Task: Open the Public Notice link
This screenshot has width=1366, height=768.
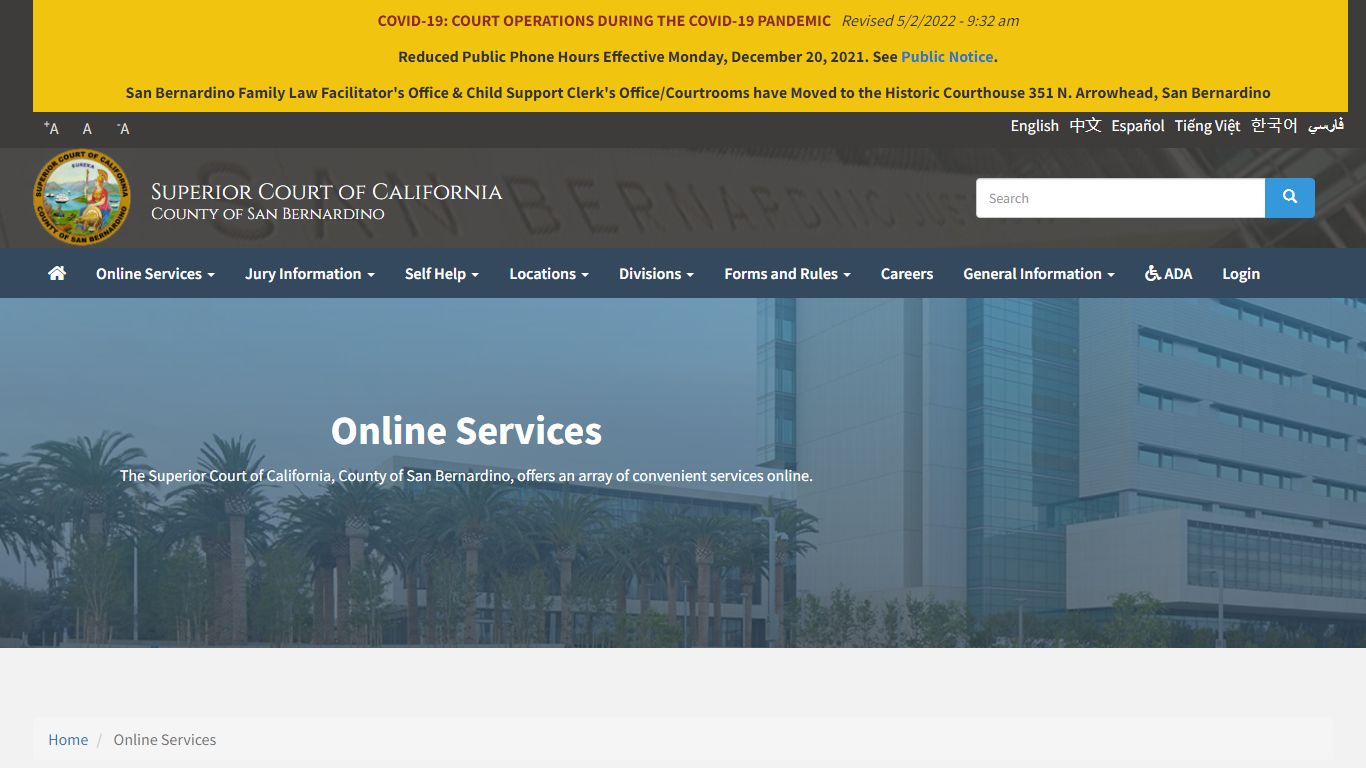Action: [x=947, y=56]
